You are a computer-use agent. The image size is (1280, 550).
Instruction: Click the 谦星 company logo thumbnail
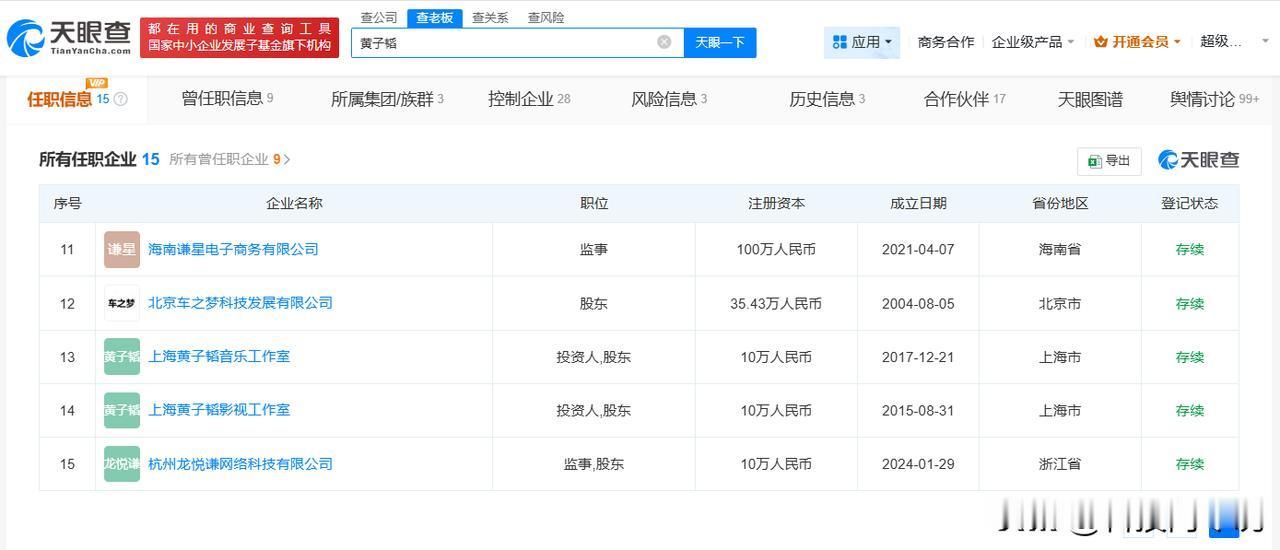coord(122,249)
